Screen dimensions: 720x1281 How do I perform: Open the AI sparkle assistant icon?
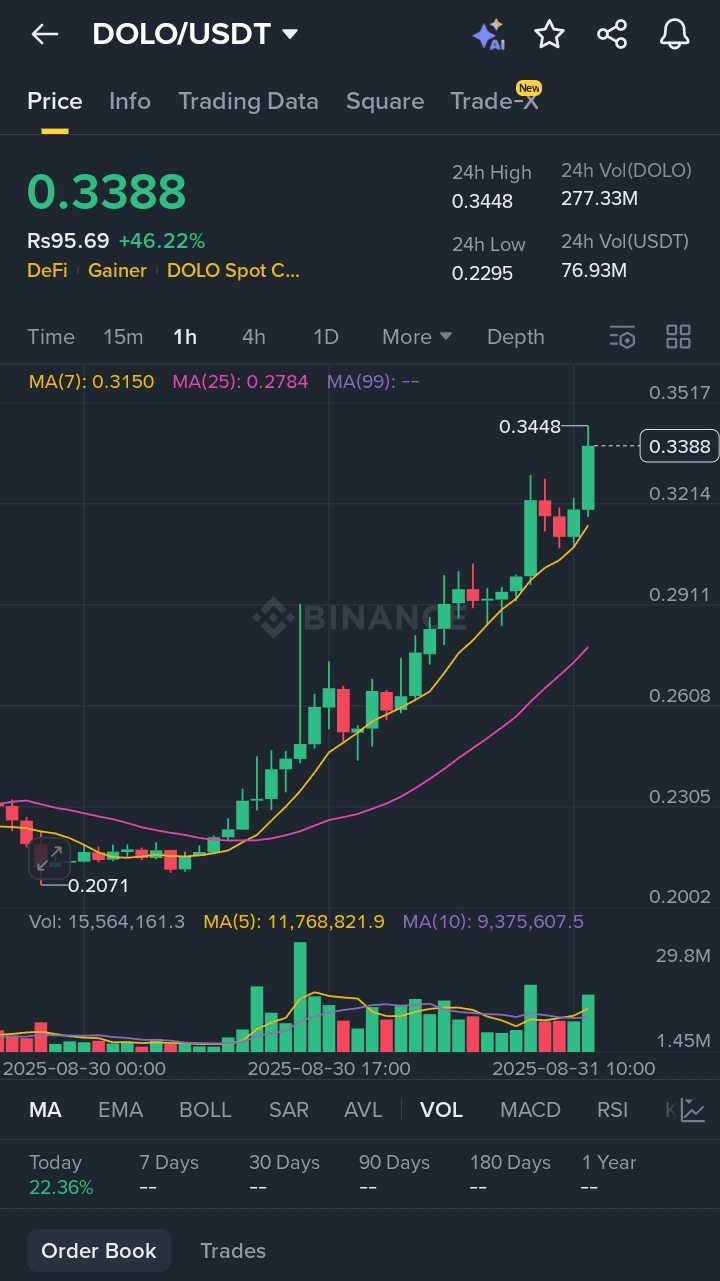pyautogui.click(x=488, y=35)
